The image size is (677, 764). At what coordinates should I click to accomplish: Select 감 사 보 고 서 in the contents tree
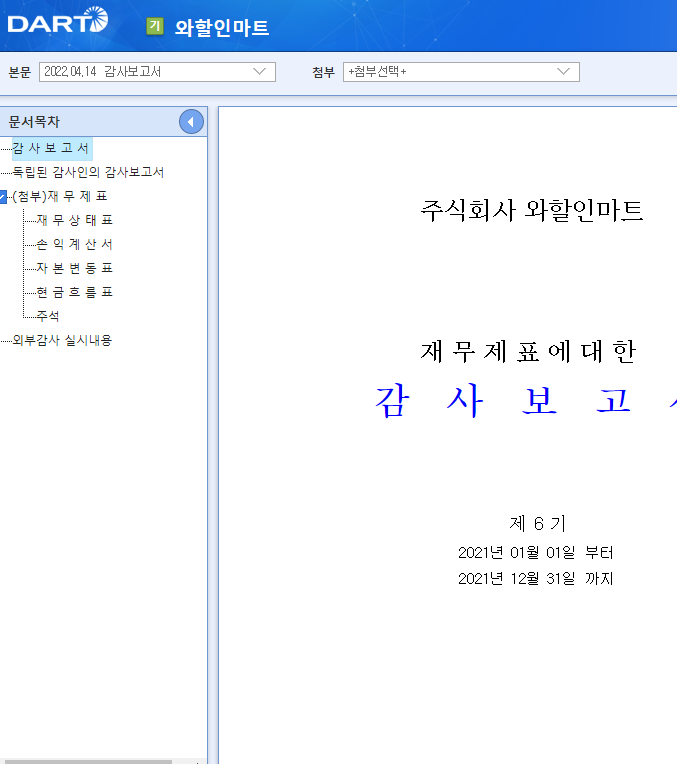(51, 148)
